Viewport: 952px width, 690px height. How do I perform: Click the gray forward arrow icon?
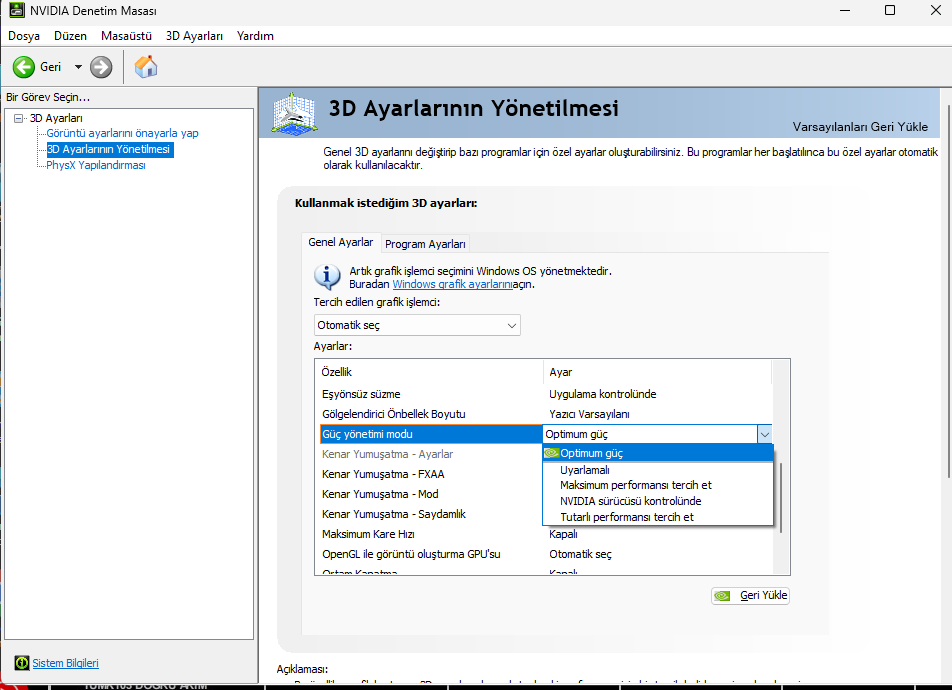point(101,67)
